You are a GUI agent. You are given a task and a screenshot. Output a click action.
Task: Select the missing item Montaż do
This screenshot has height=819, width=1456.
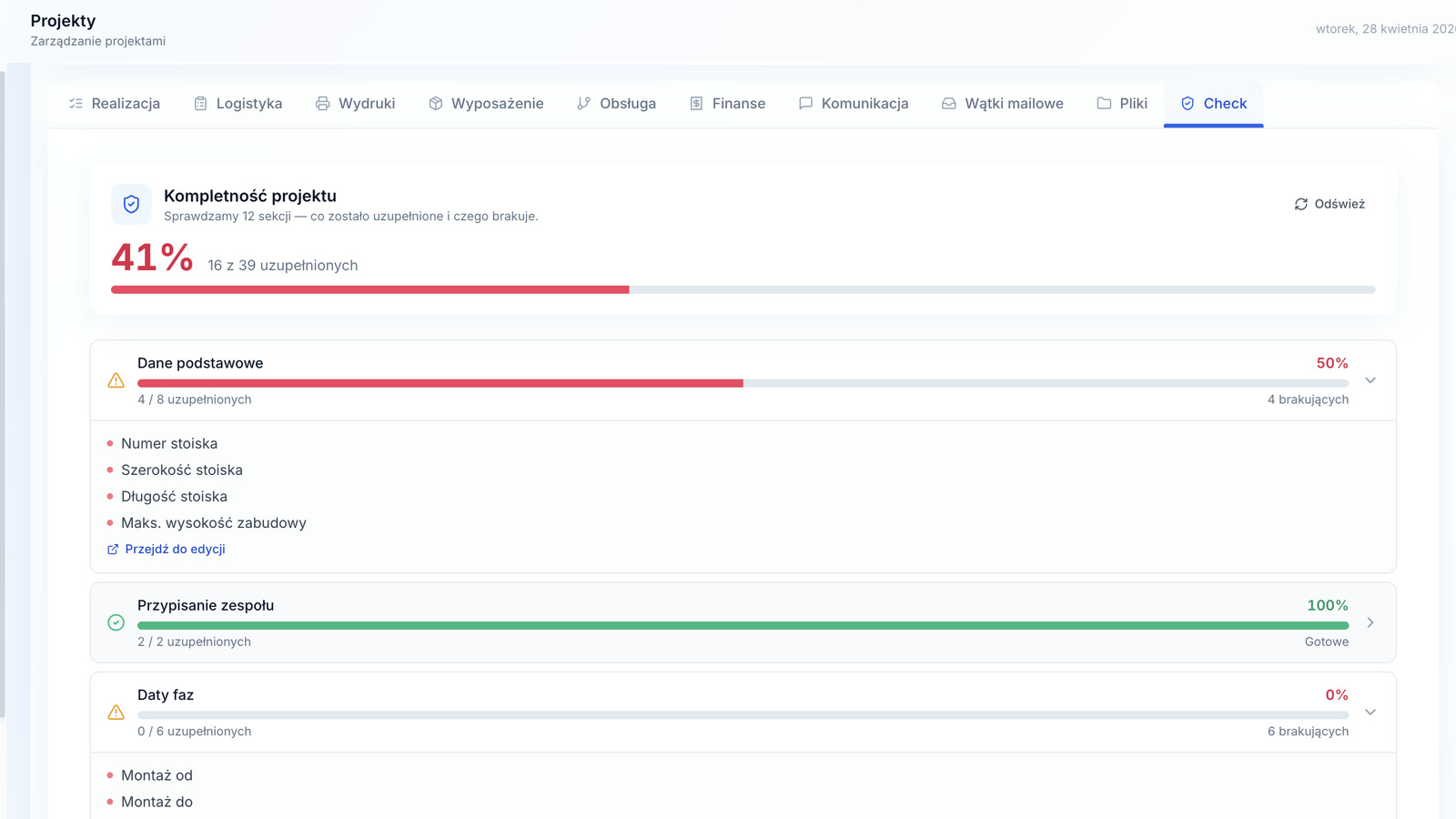[x=157, y=802]
